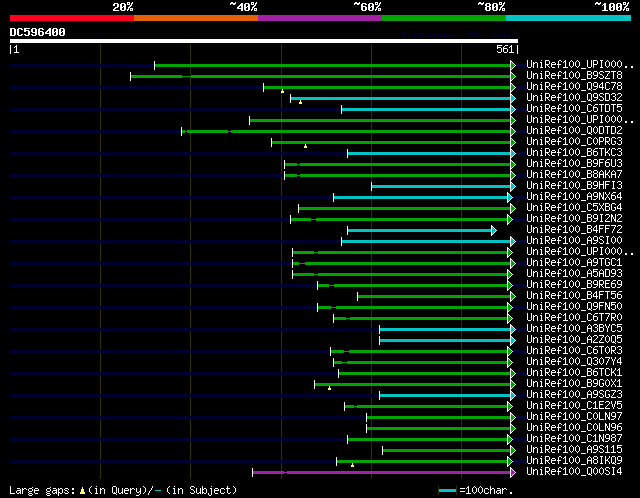Open the UniRef100_C0PRG3 hit label
Image resolution: width=640 pixels, height=498 pixels.
(x=574, y=142)
